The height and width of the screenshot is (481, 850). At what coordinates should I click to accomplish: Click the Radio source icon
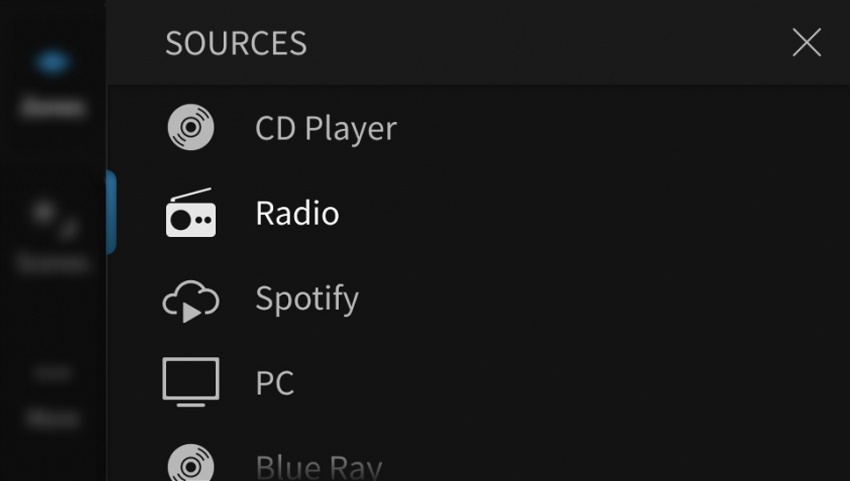(190, 213)
